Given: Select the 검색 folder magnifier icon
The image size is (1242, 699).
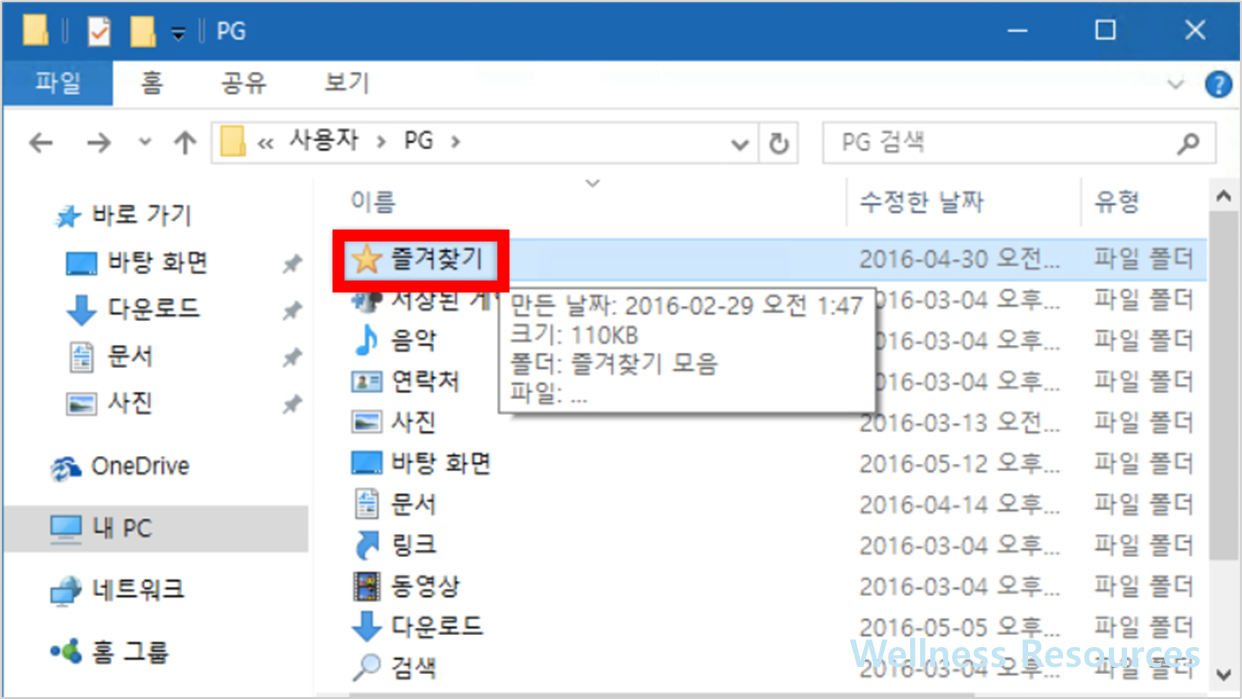Looking at the screenshot, I should point(367,667).
